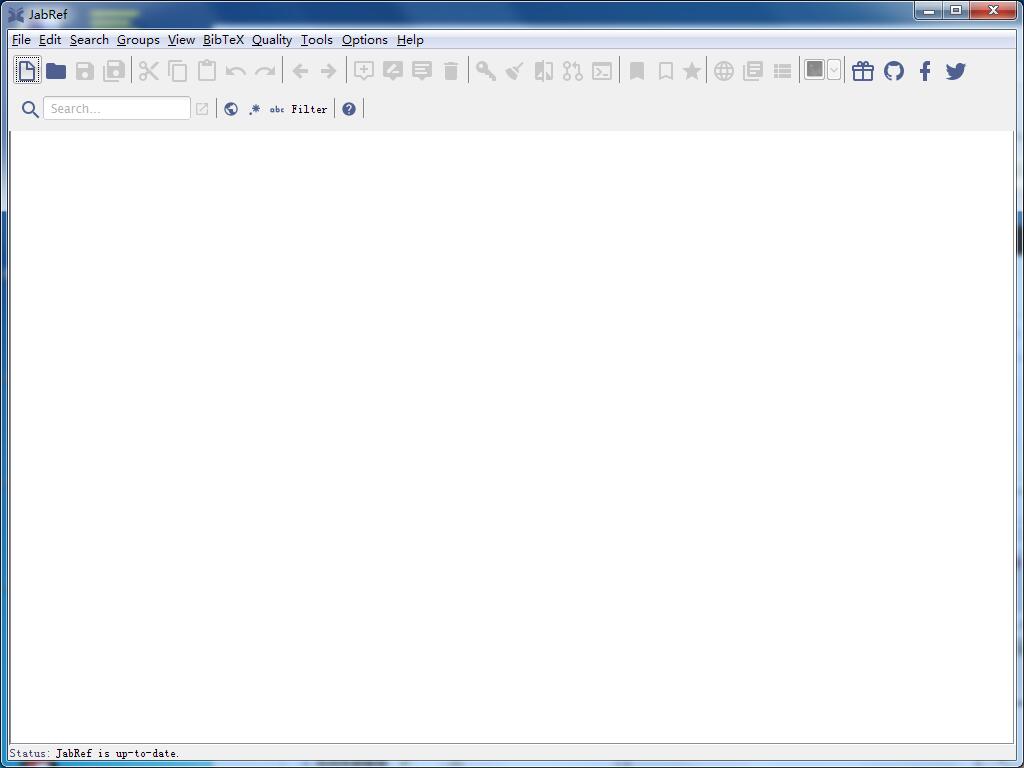Screen dimensions: 1024x768
Task: Toggle regular expression search mode
Action: 254,109
